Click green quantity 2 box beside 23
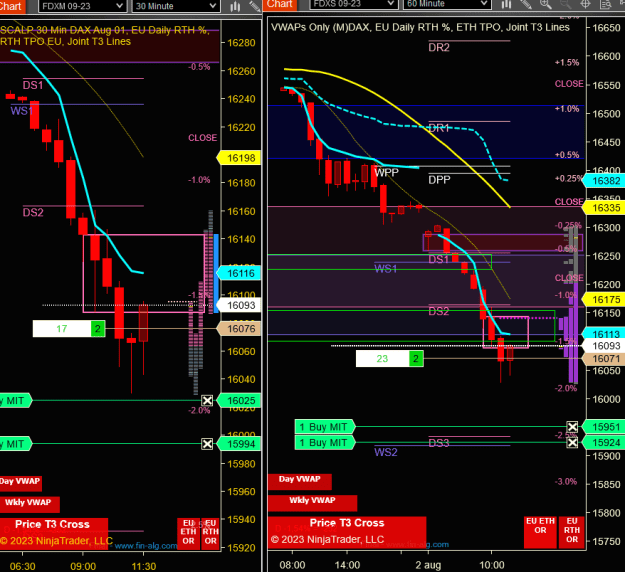 pos(416,359)
